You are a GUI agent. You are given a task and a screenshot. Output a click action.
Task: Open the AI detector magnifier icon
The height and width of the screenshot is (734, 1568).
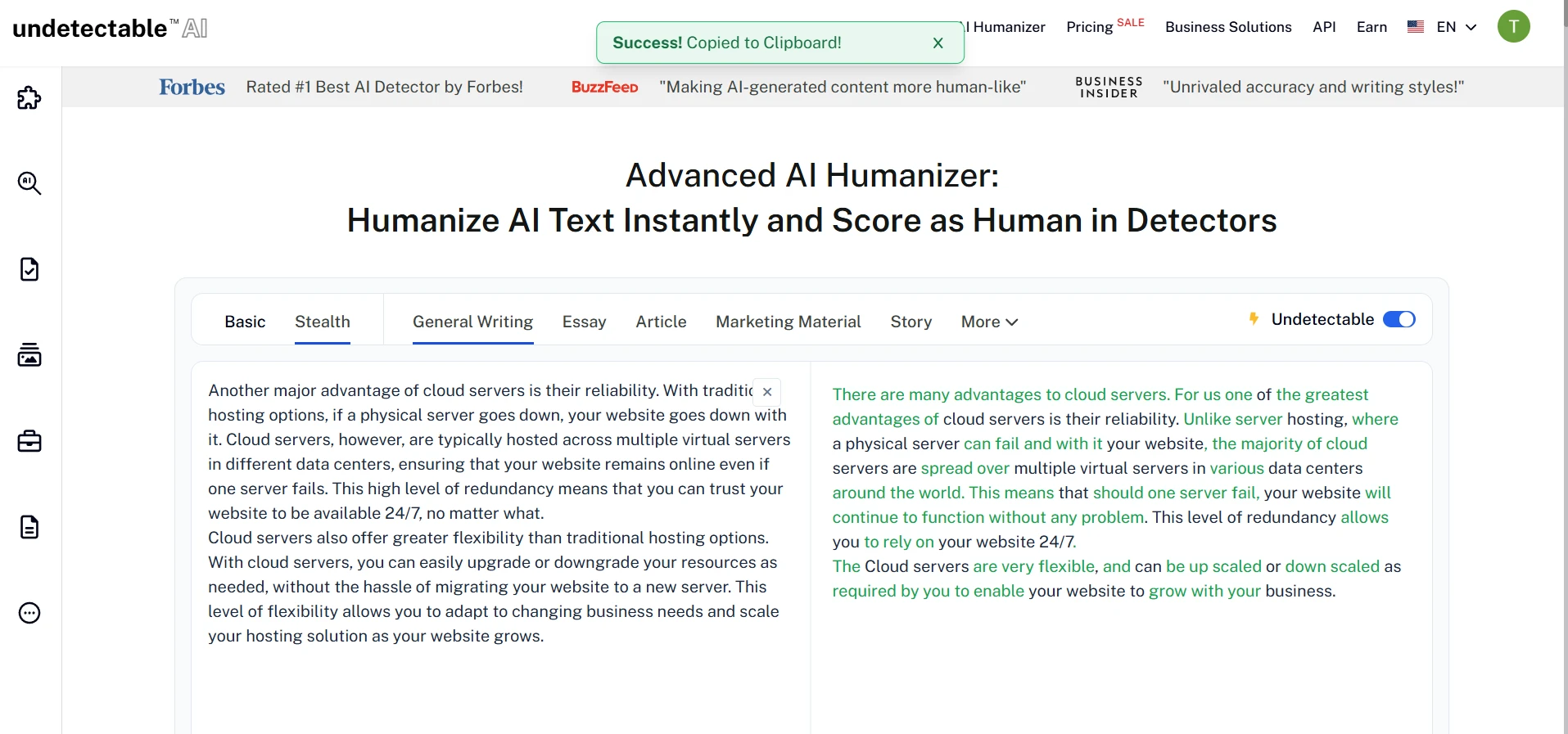[29, 183]
